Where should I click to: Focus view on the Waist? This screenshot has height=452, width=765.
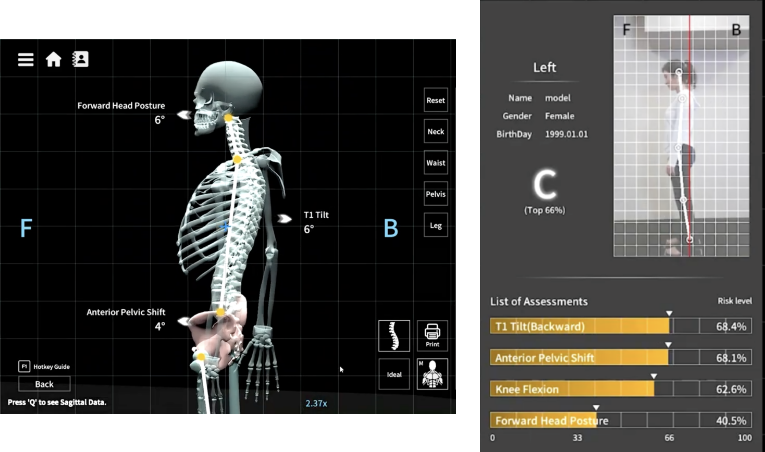click(435, 163)
